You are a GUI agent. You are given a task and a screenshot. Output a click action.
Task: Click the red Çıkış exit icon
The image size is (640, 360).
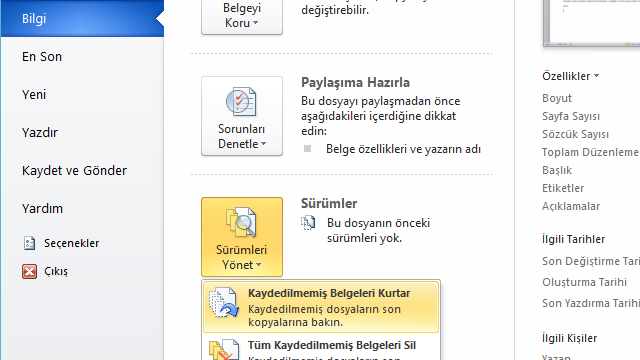(29, 271)
